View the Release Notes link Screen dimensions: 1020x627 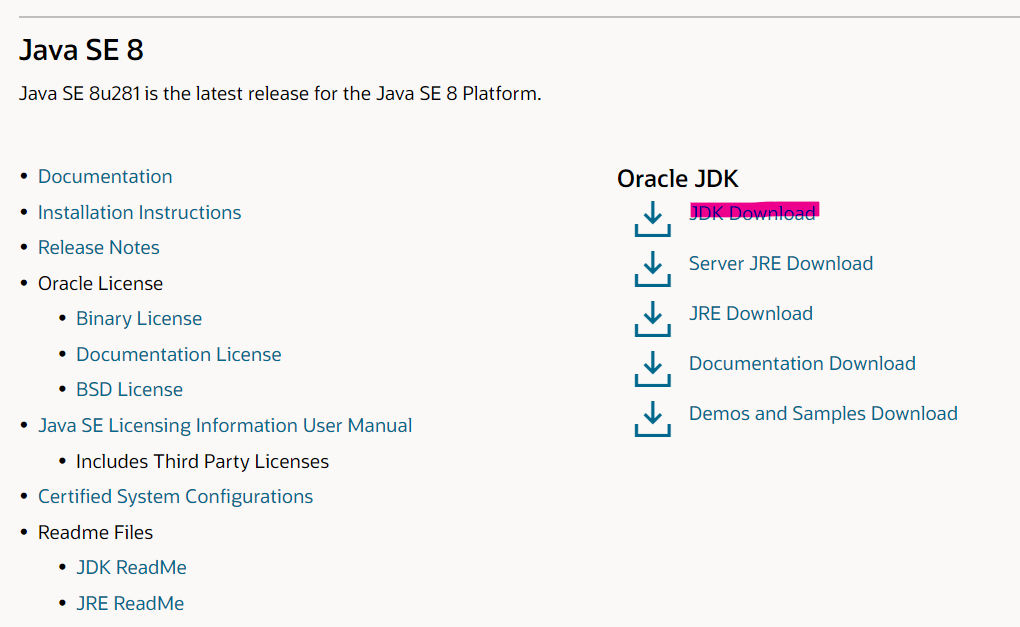98,247
